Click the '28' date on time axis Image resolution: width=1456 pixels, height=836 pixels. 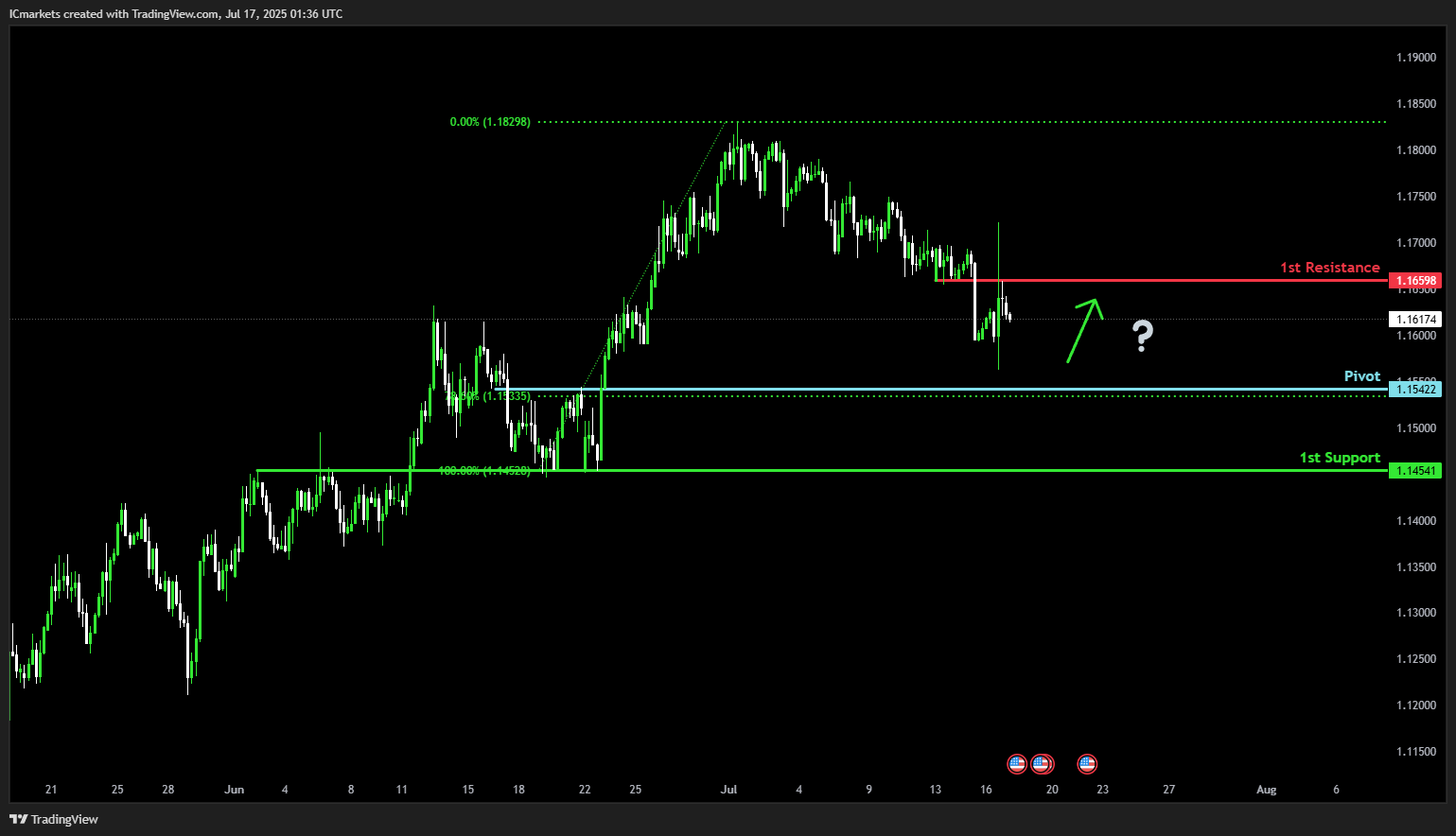(168, 790)
